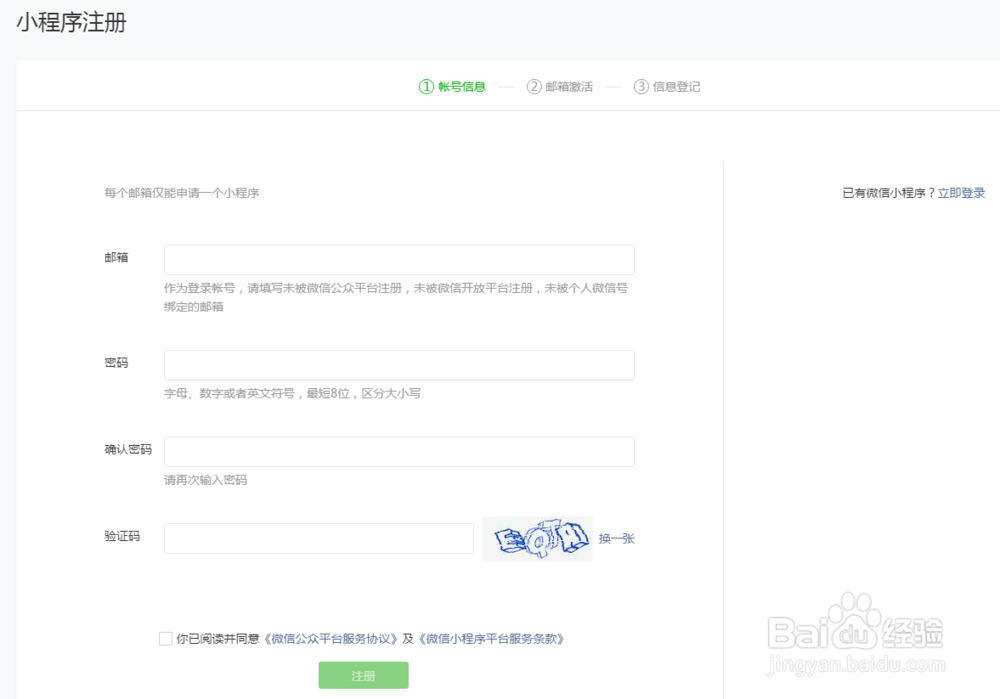
Task: Select step 3 信息登记
Action: pyautogui.click(x=667, y=87)
